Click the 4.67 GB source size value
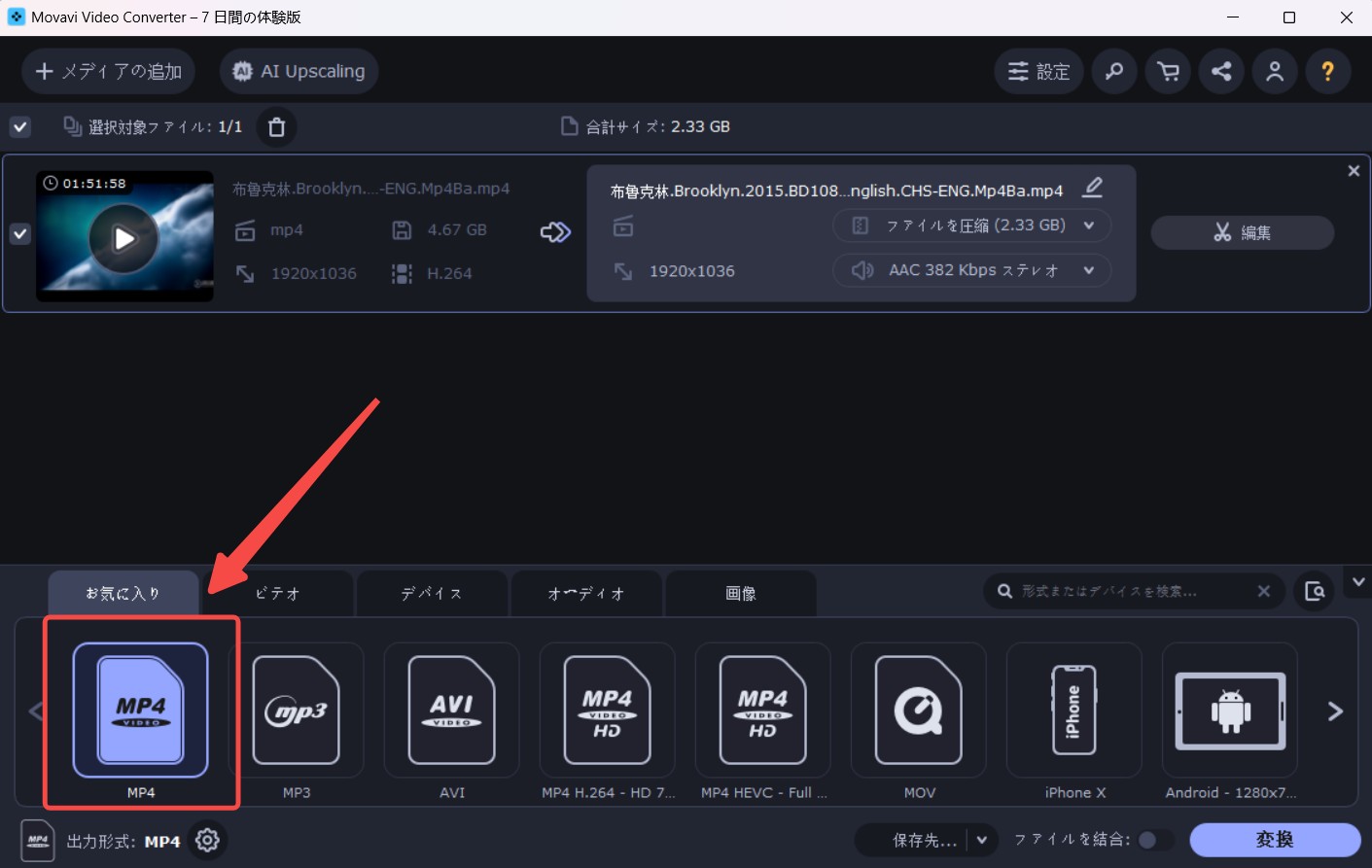The image size is (1372, 868). point(457,230)
